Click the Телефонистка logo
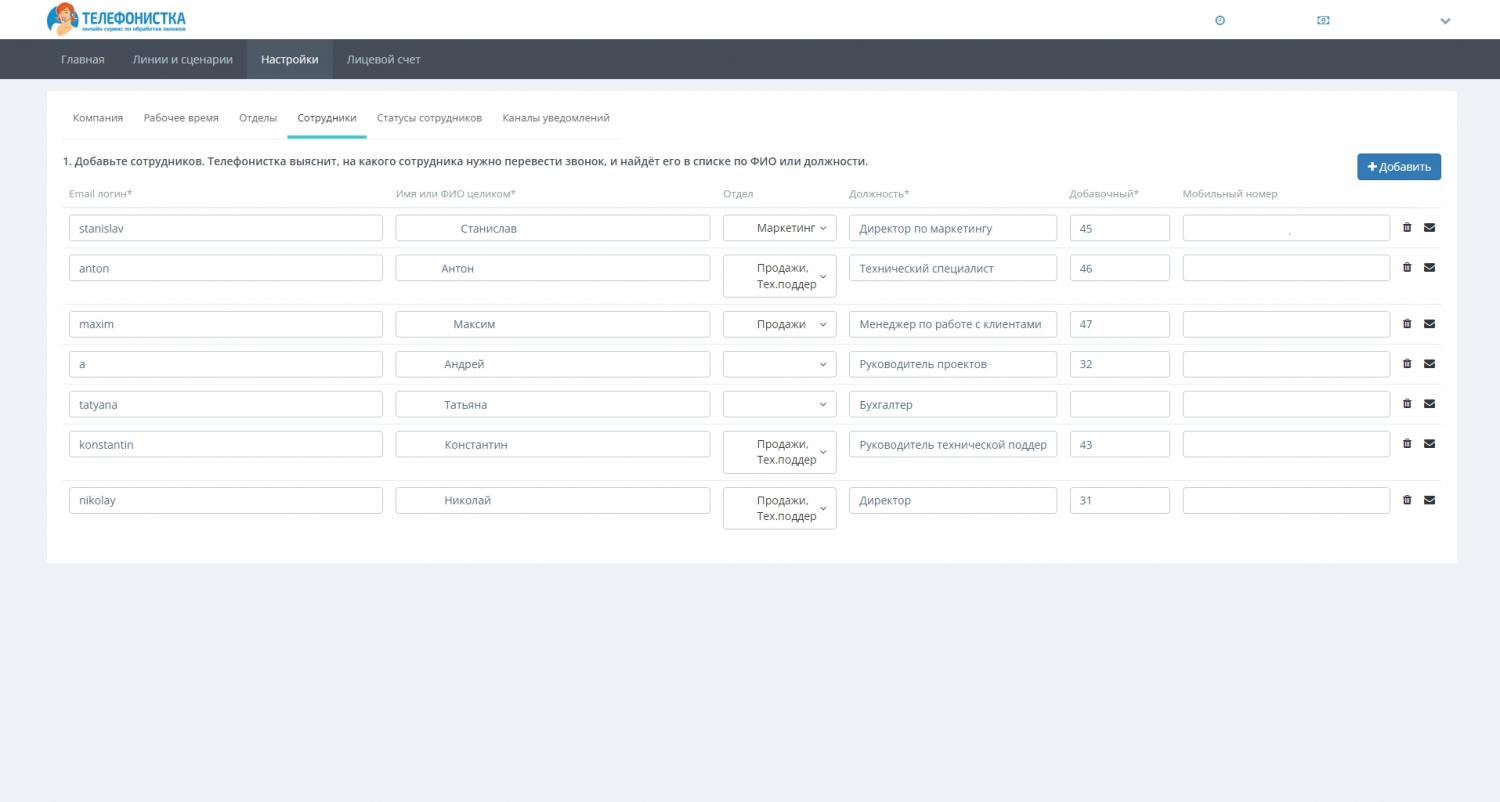Screen dimensions: 1500x802 116,20
